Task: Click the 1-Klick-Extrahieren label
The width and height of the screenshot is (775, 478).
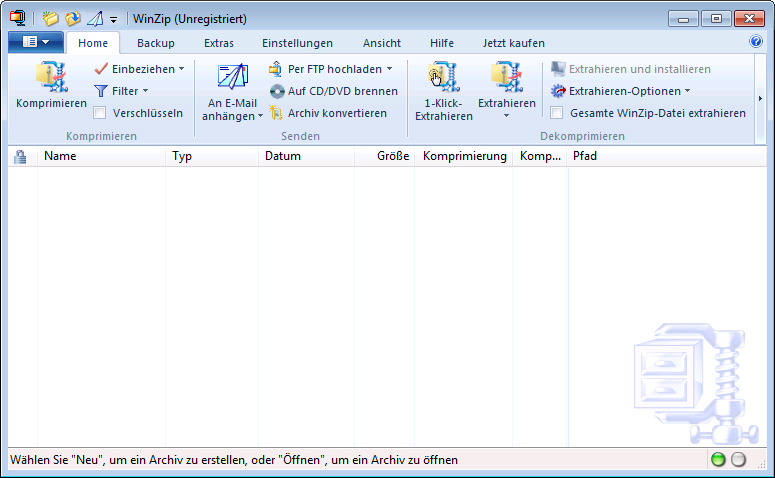Action: point(444,110)
